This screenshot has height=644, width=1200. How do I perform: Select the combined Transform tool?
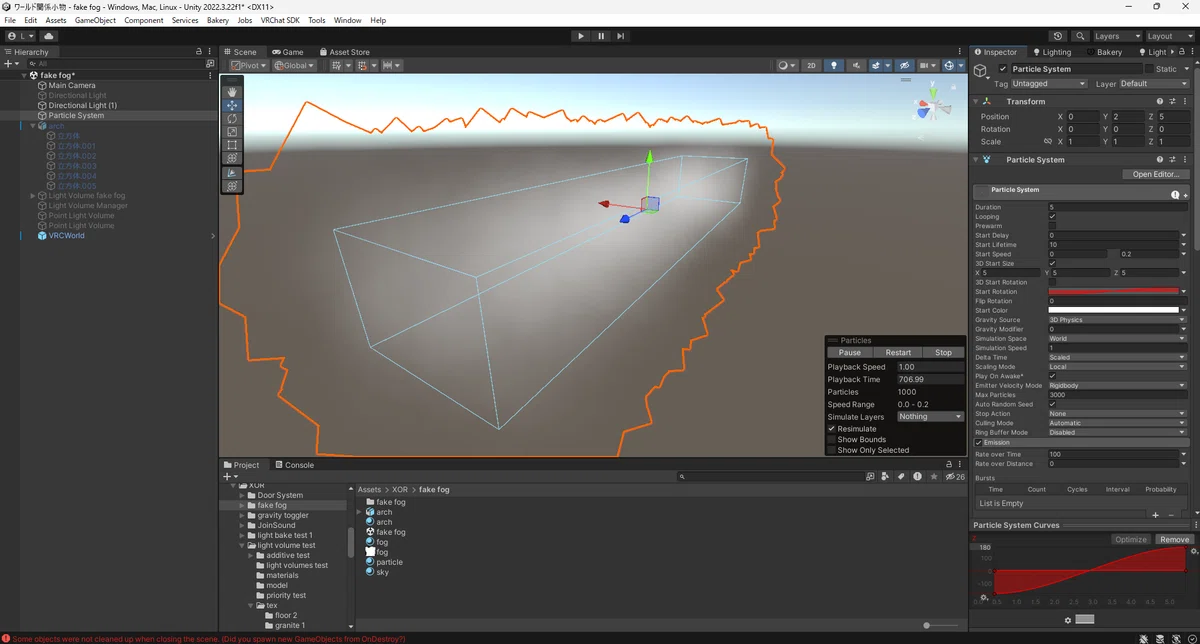click(232, 158)
